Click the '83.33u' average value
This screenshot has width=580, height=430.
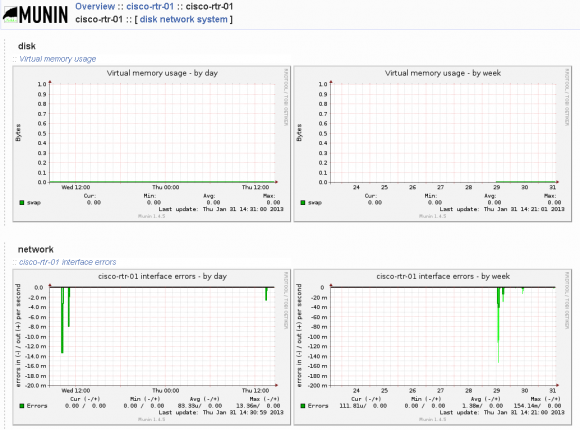click(189, 406)
